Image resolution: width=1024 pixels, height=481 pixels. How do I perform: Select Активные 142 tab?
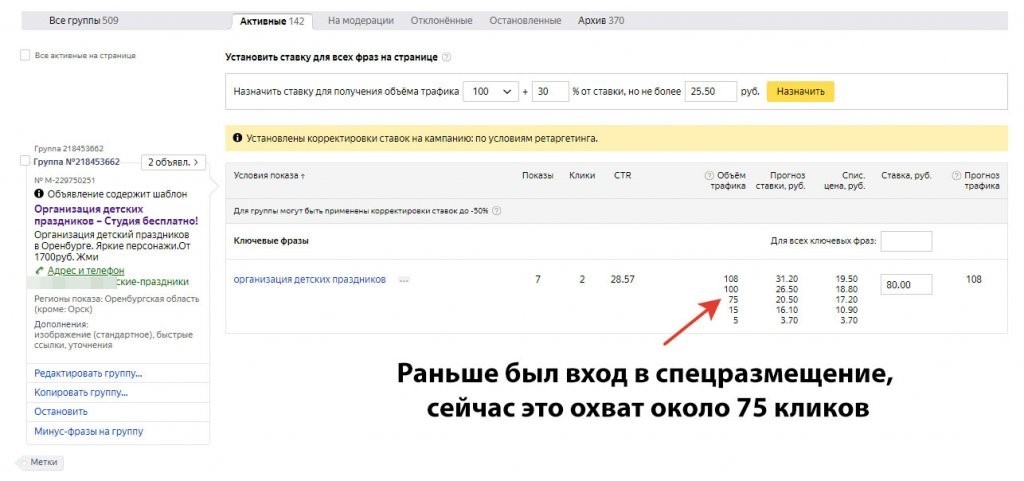272,21
